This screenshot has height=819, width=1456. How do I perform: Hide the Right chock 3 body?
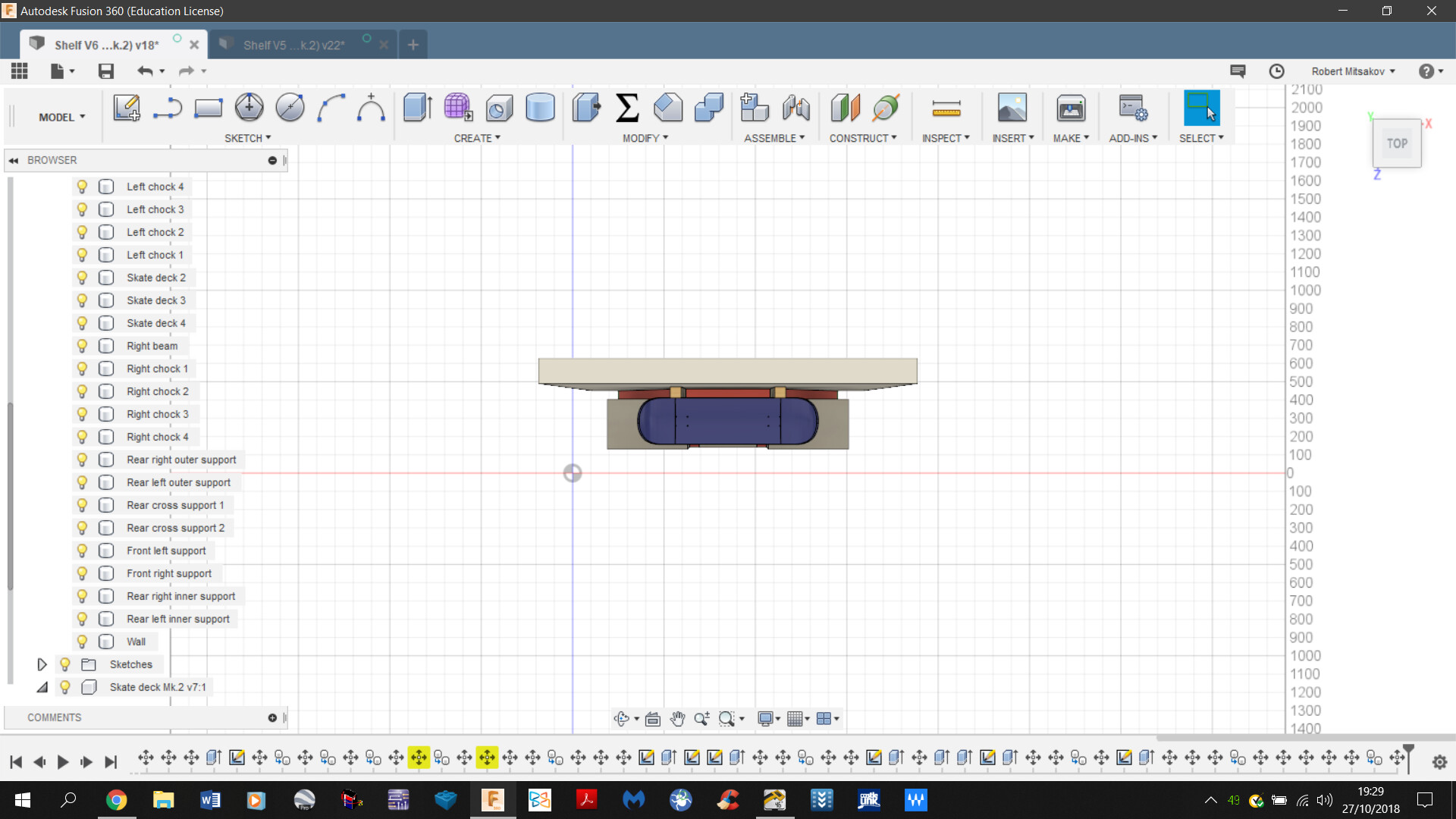tap(82, 414)
